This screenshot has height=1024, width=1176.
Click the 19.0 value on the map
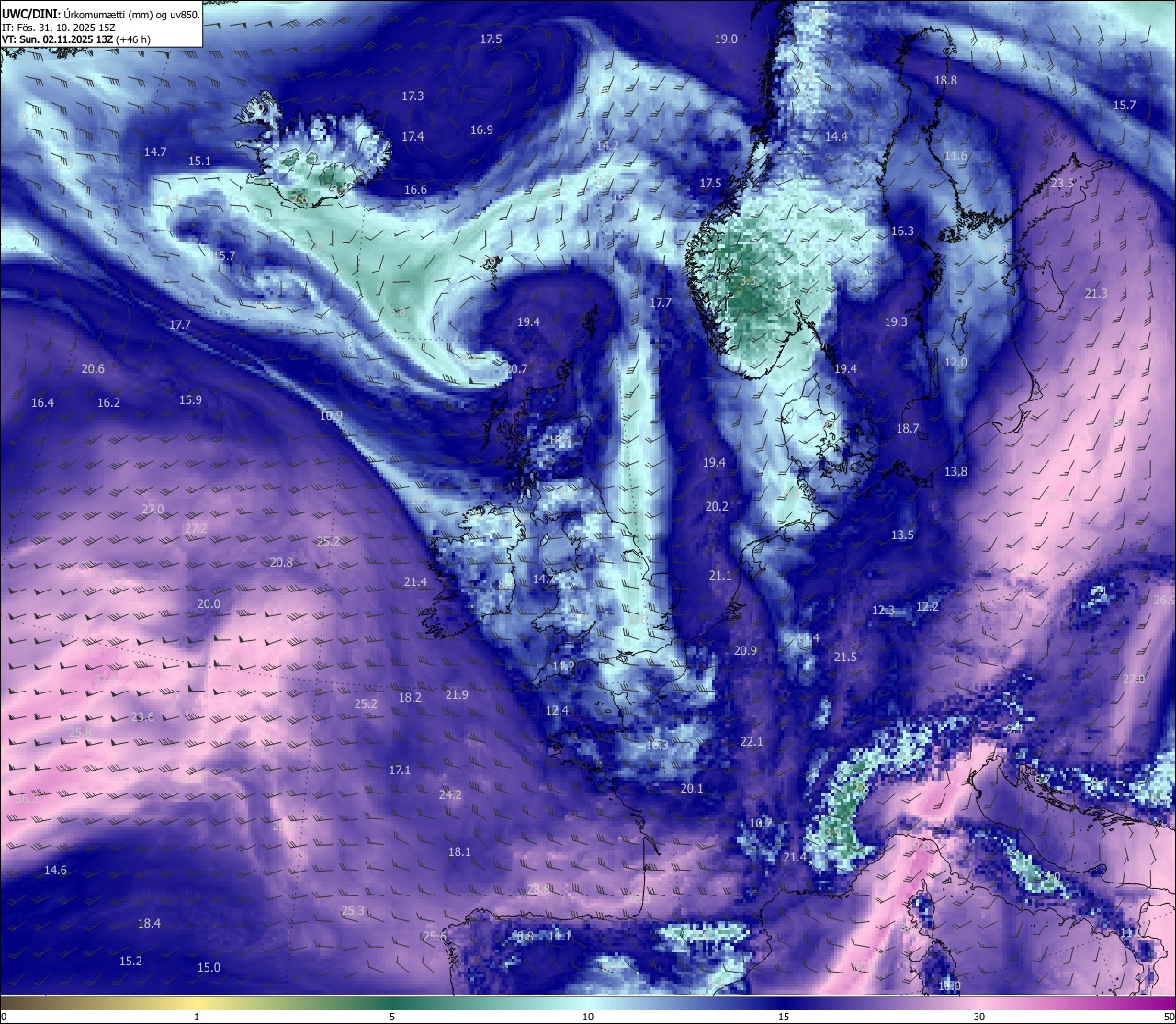[726, 39]
